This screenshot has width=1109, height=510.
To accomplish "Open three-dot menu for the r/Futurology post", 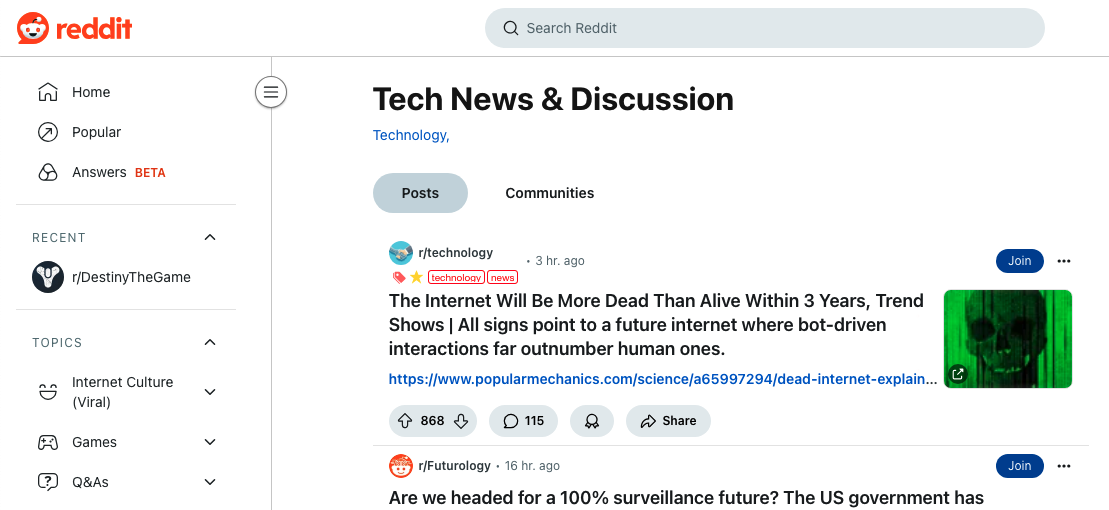I will click(x=1064, y=466).
